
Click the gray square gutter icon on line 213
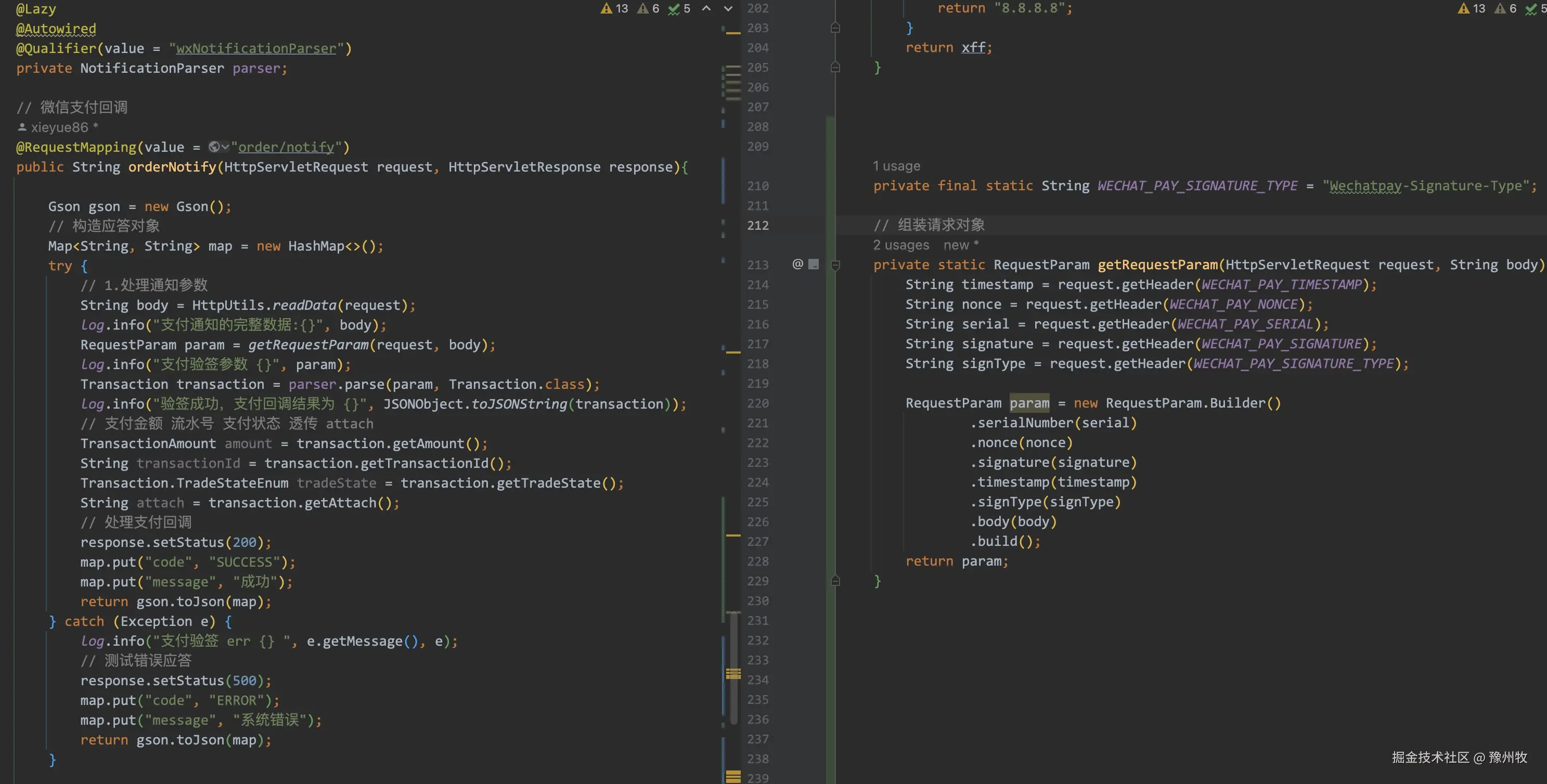coord(814,264)
